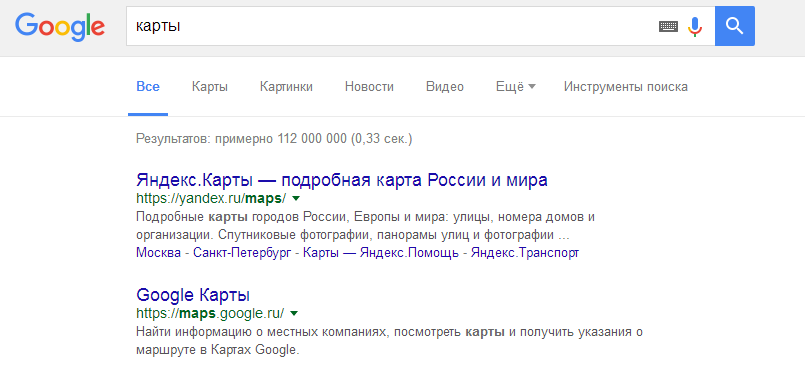805x375 pixels.
Task: Click the 'https://yandex.ru/maps/' URL text
Action: [211, 198]
